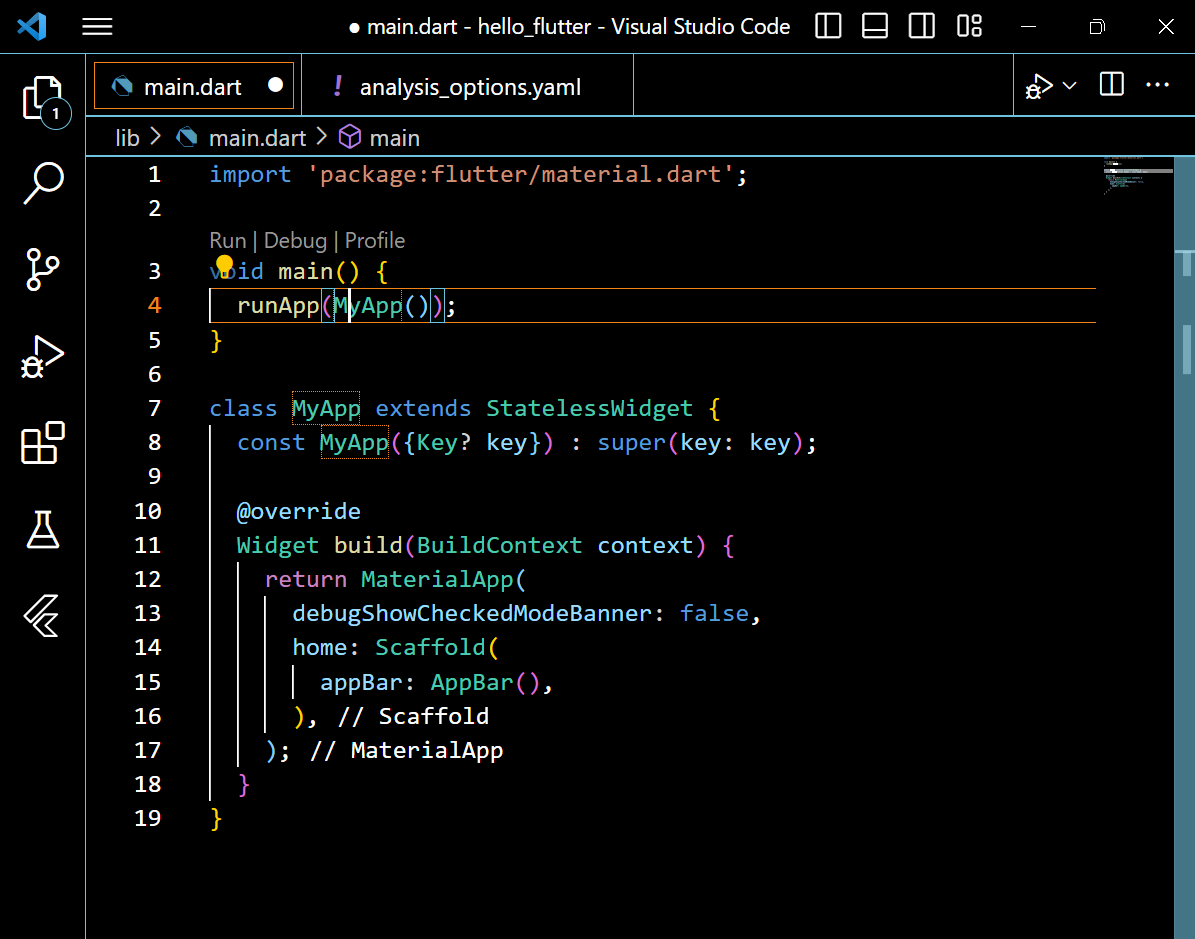Start debugging with editor run button

coord(1039,86)
